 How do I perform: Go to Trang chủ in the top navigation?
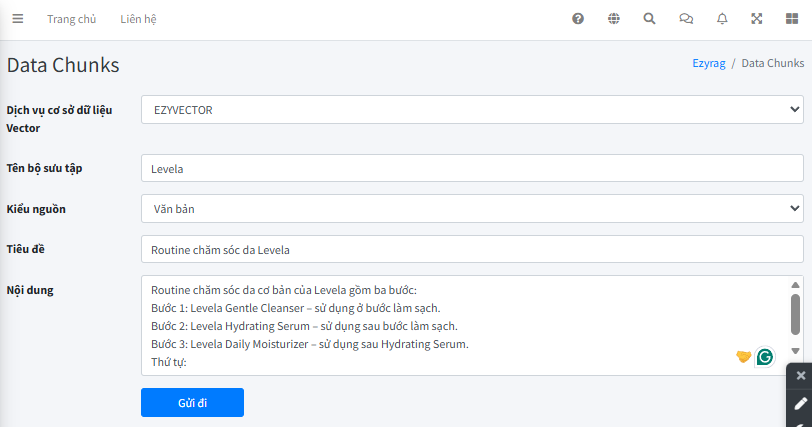(71, 19)
